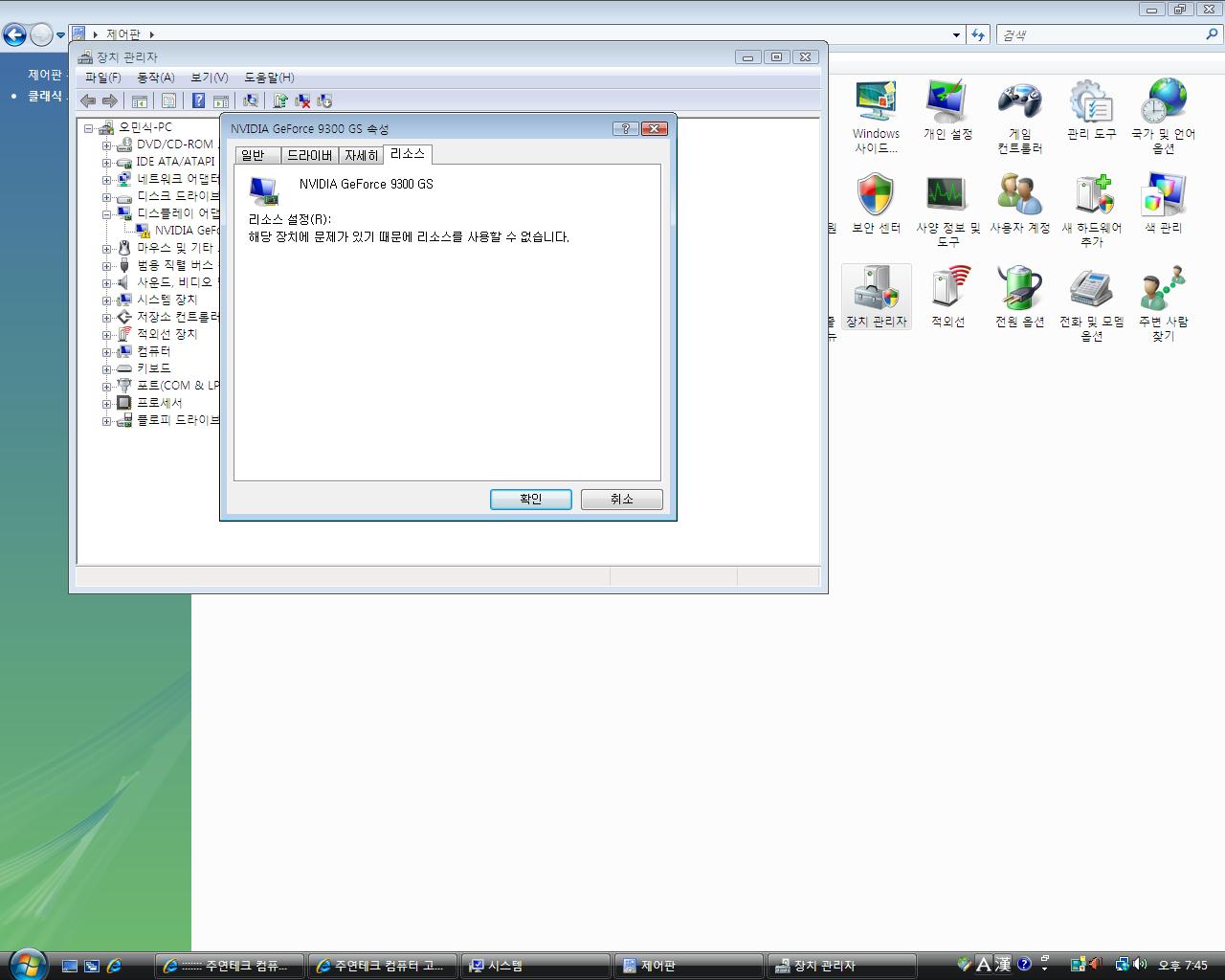Click the uninstall device toolbar icon
Viewport: 1225px width, 980px height.
pos(302,100)
